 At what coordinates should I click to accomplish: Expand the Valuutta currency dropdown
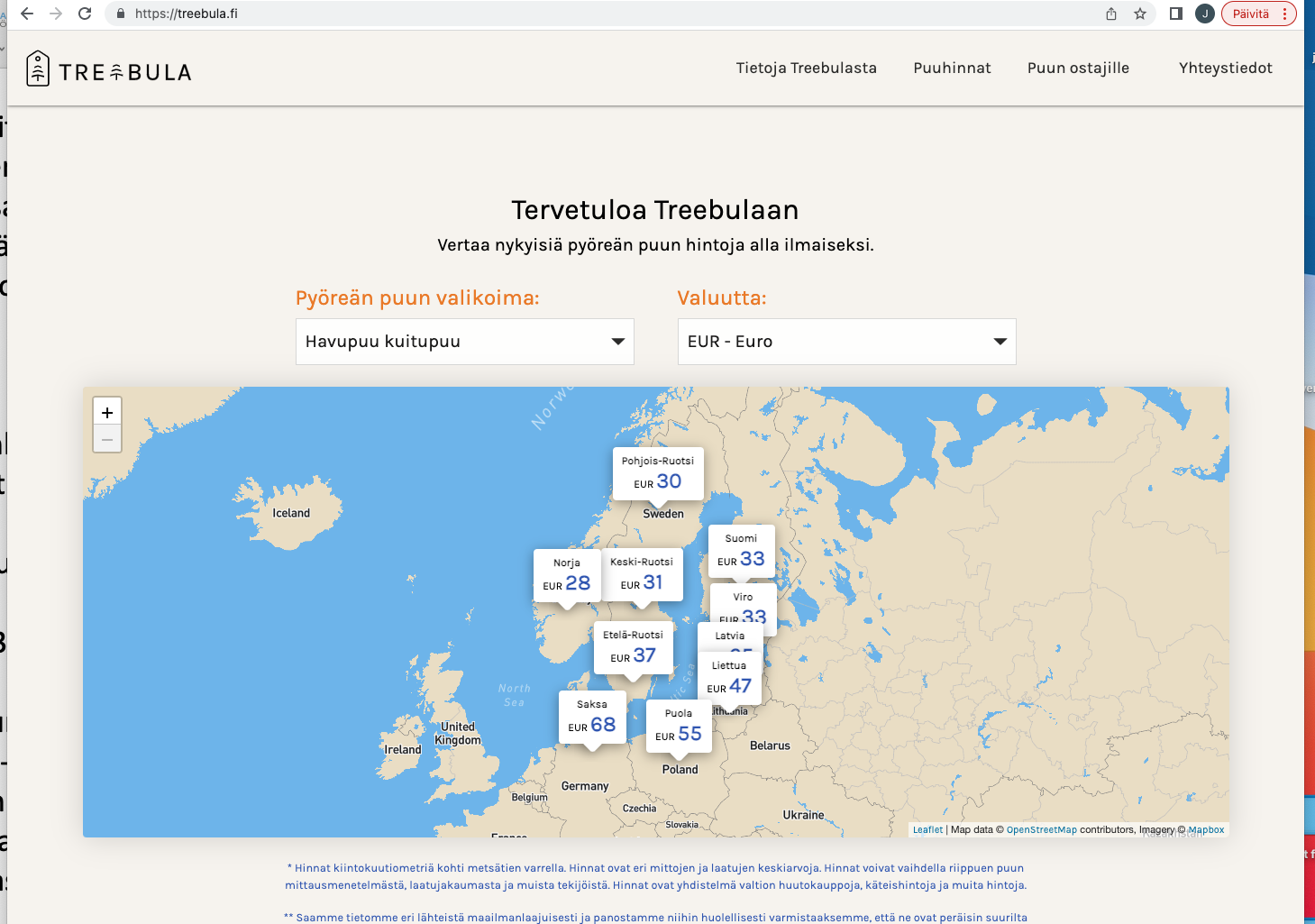[846, 342]
